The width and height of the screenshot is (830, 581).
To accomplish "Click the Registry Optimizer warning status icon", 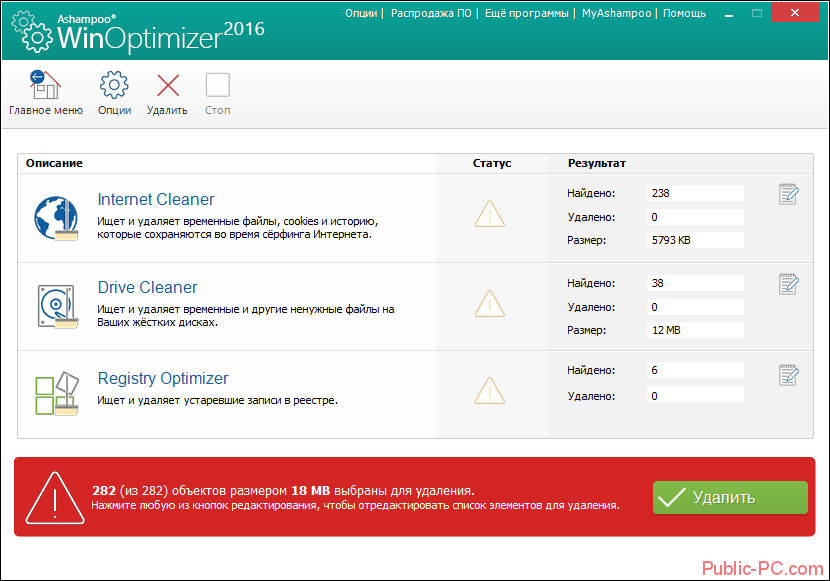I will coord(489,390).
